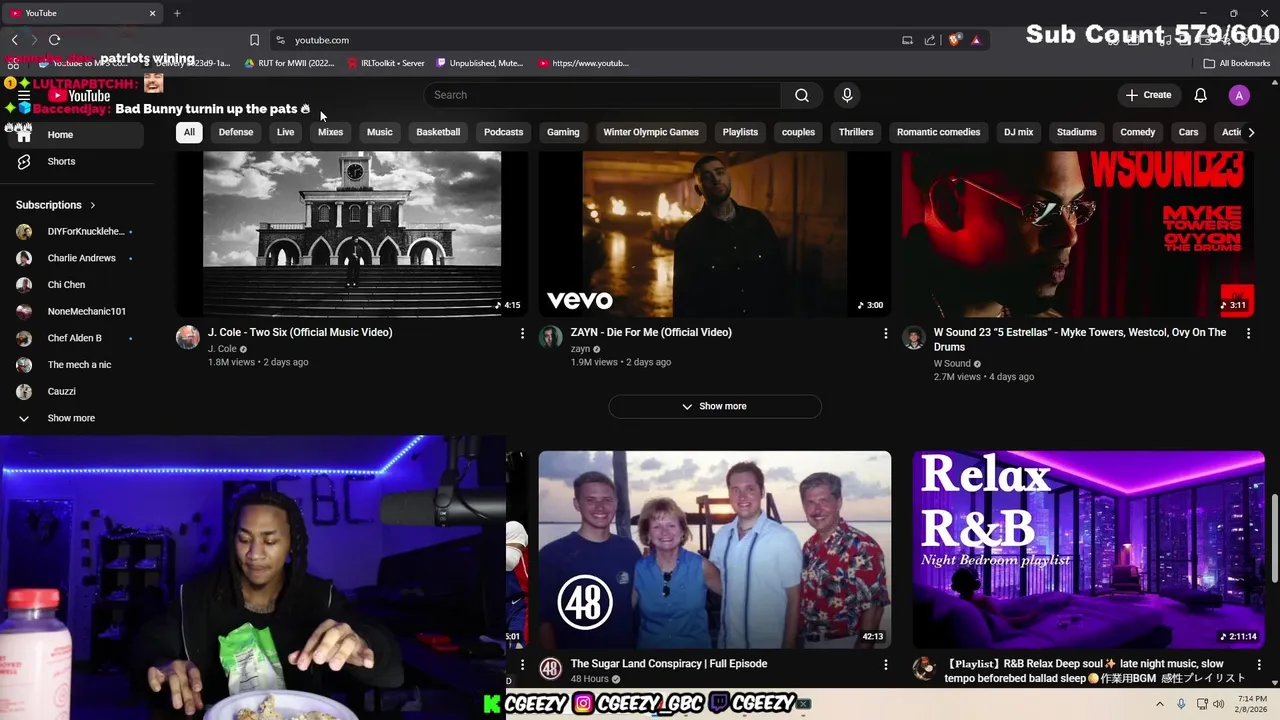
Task: Expand Show more subscriptions in sidebar
Action: point(71,418)
